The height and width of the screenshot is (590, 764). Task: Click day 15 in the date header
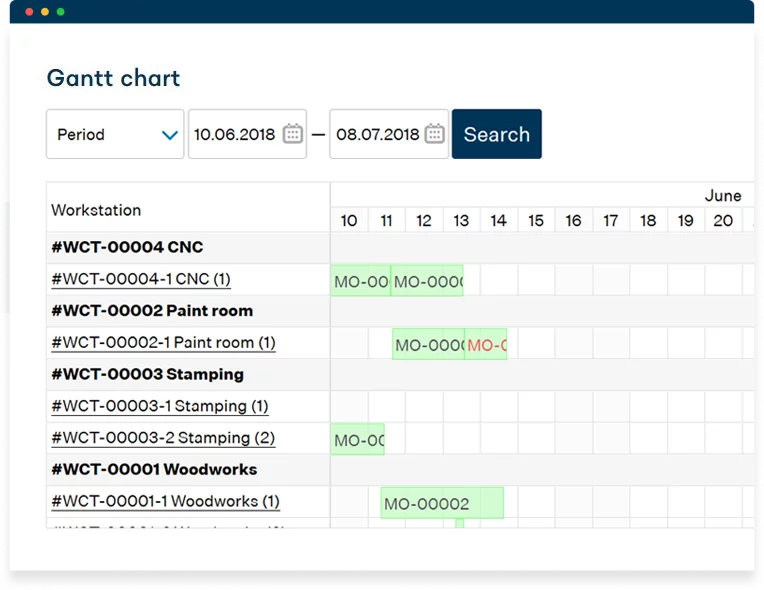(536, 221)
